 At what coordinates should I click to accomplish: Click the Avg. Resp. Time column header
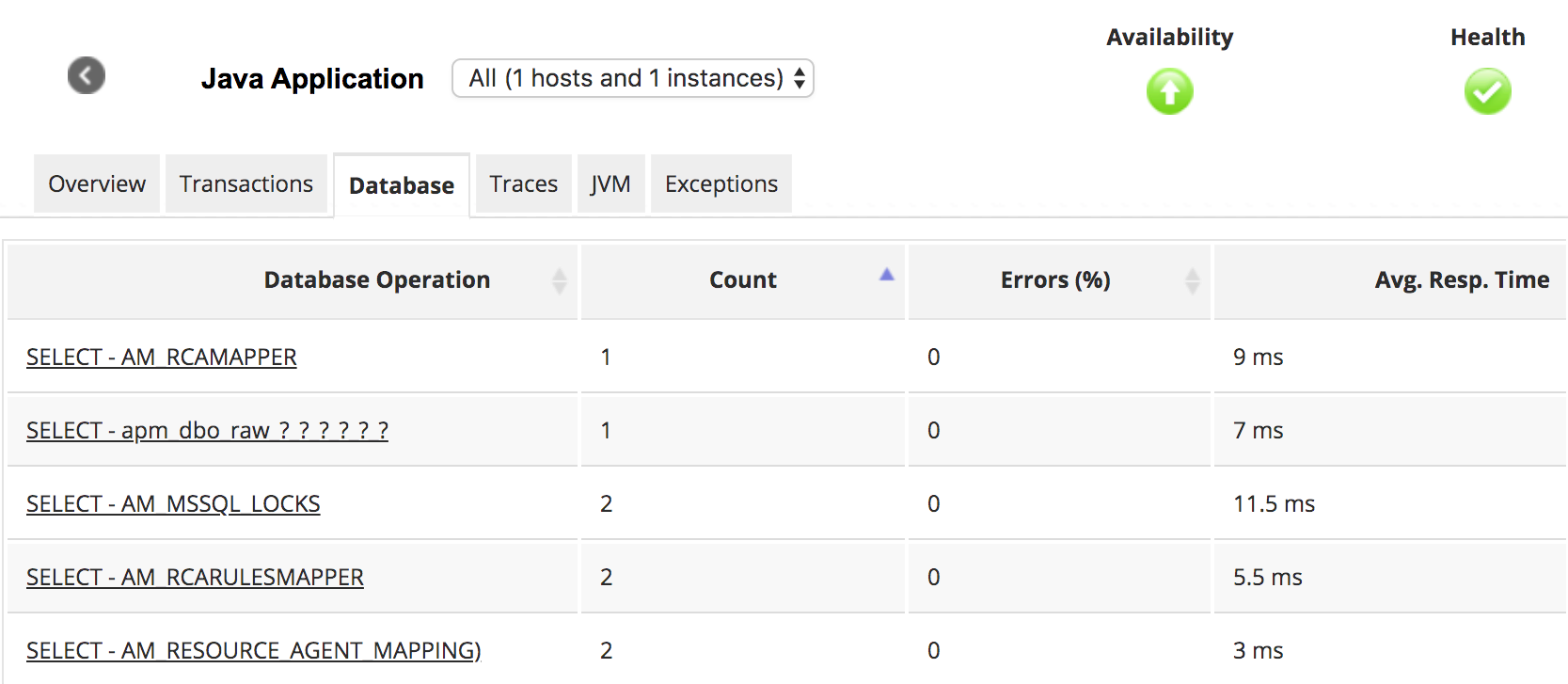point(1462,279)
